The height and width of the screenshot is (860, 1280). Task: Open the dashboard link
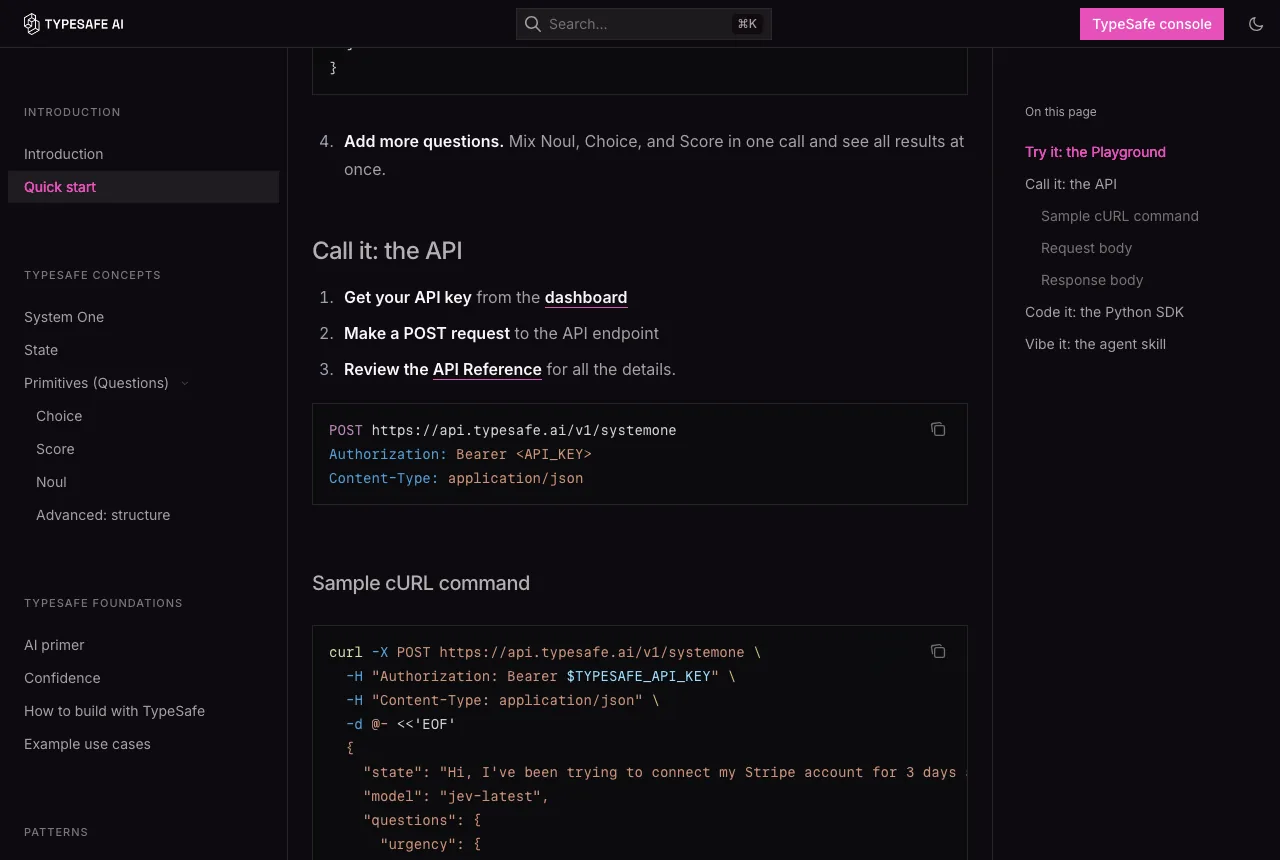pyautogui.click(x=586, y=297)
